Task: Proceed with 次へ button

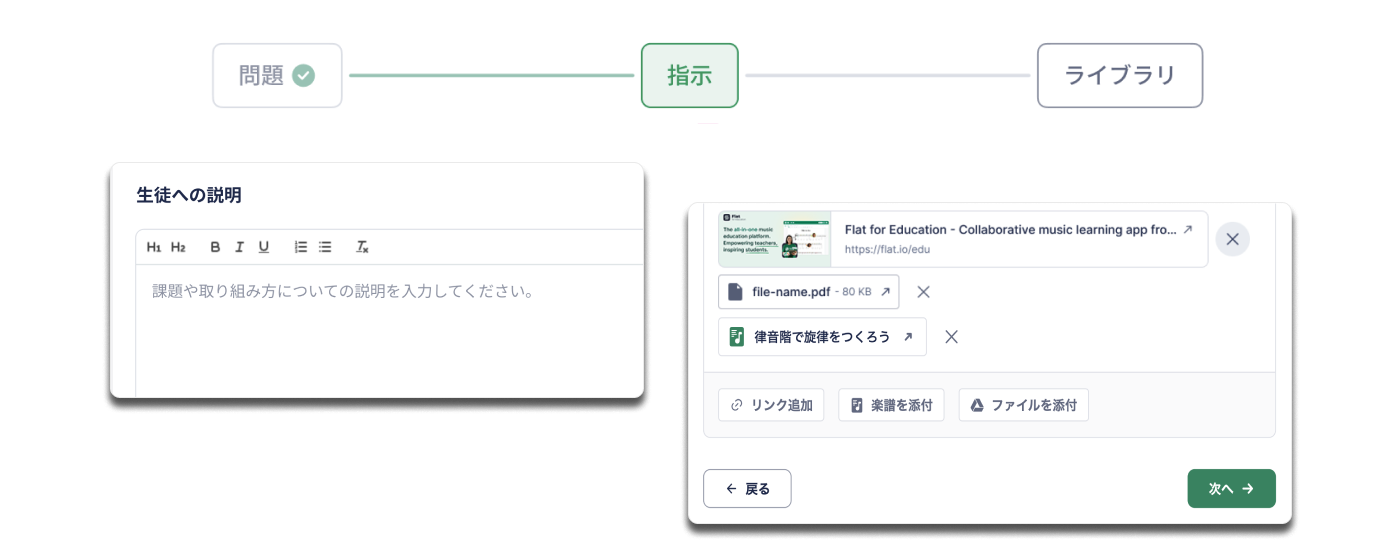Action: 1231,488
